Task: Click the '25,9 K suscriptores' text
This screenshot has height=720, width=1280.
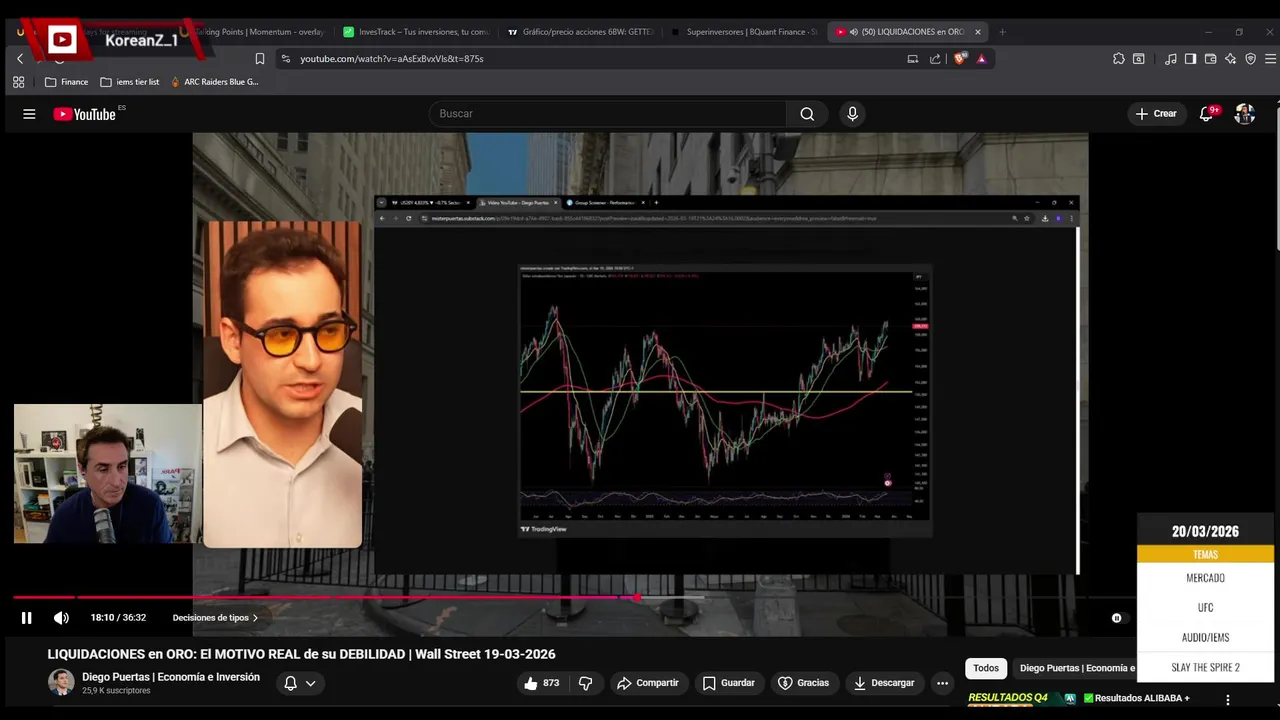Action: tap(116, 691)
